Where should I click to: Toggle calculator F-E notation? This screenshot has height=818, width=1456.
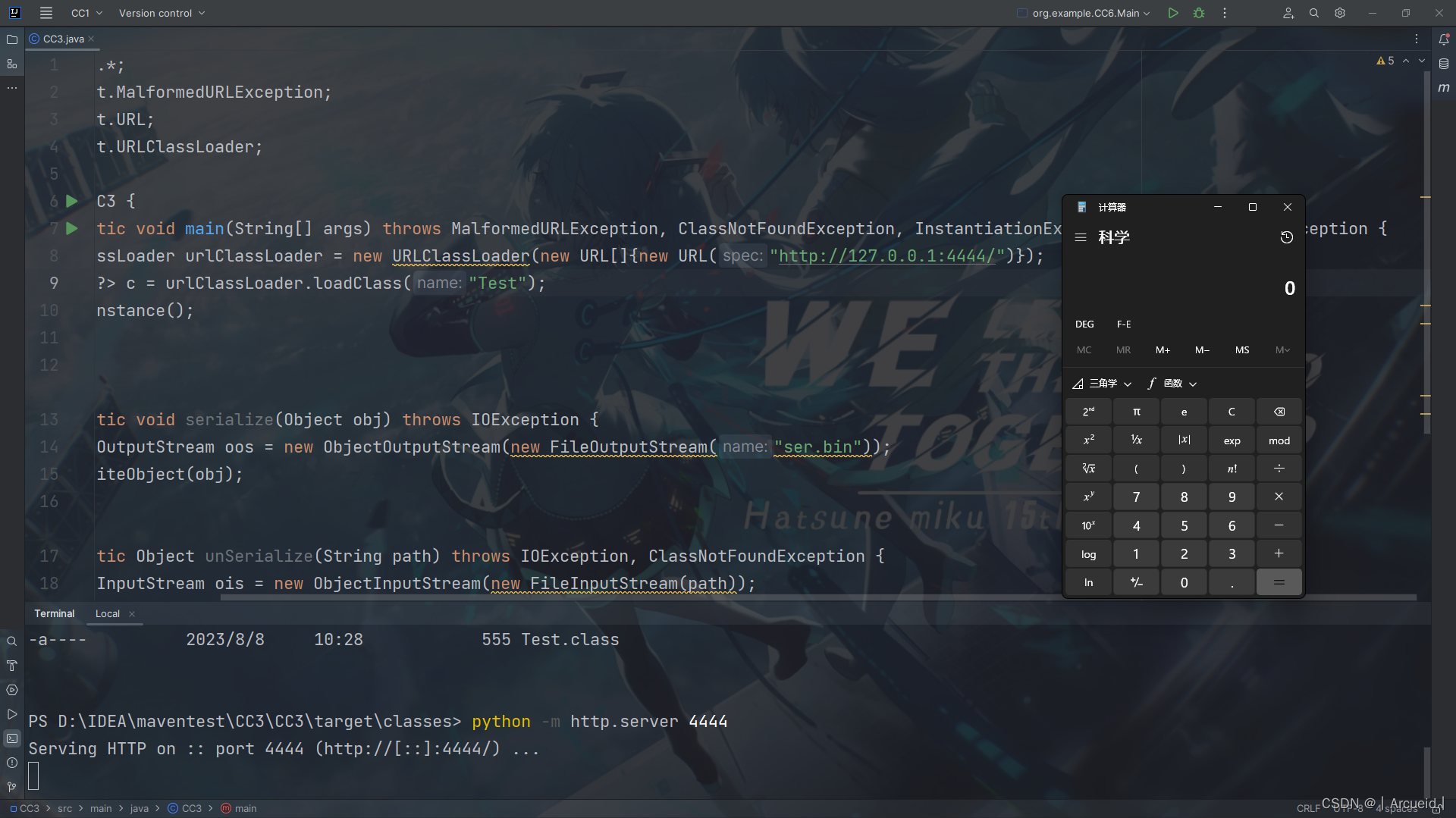tap(1124, 324)
